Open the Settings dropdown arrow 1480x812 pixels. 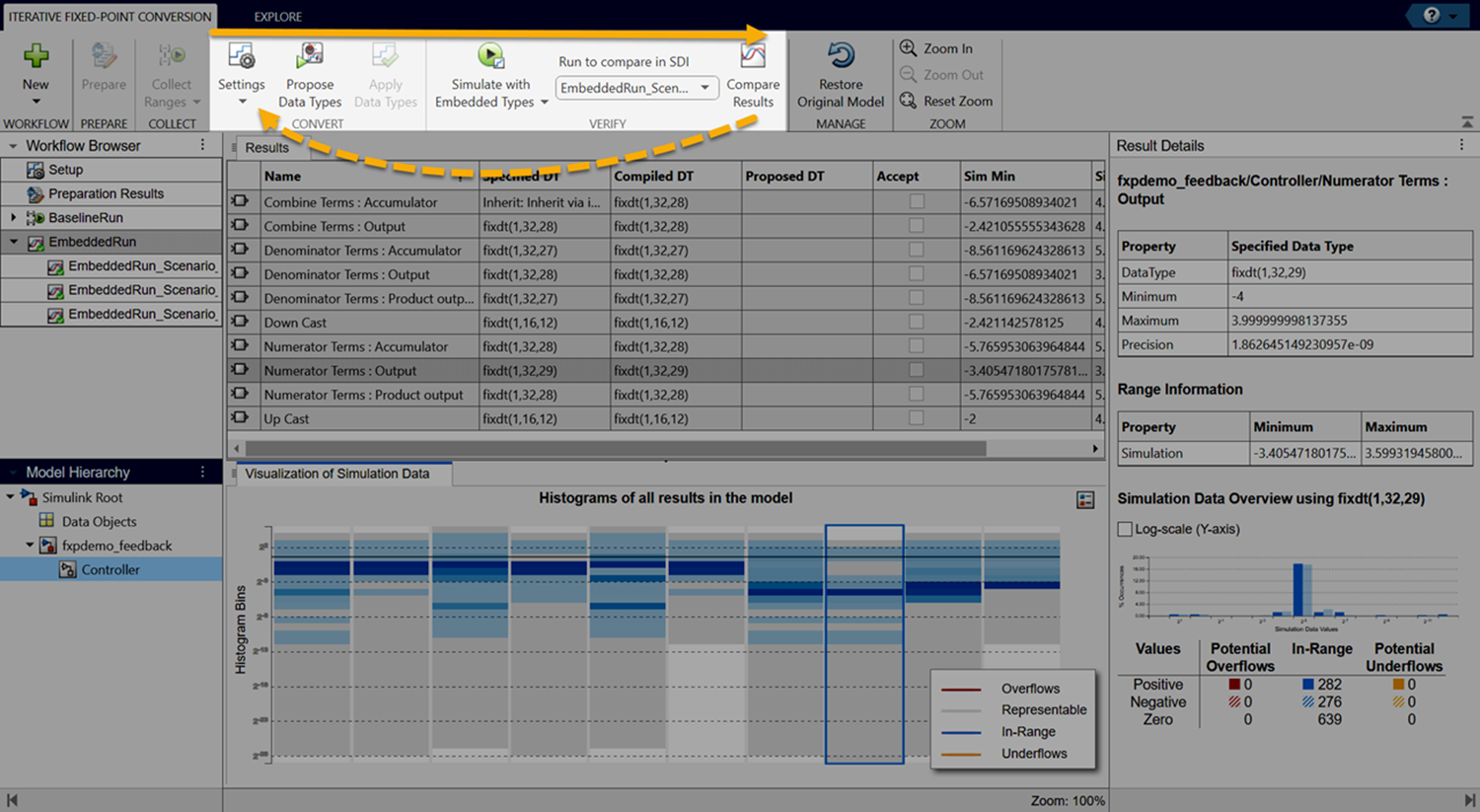click(x=242, y=102)
